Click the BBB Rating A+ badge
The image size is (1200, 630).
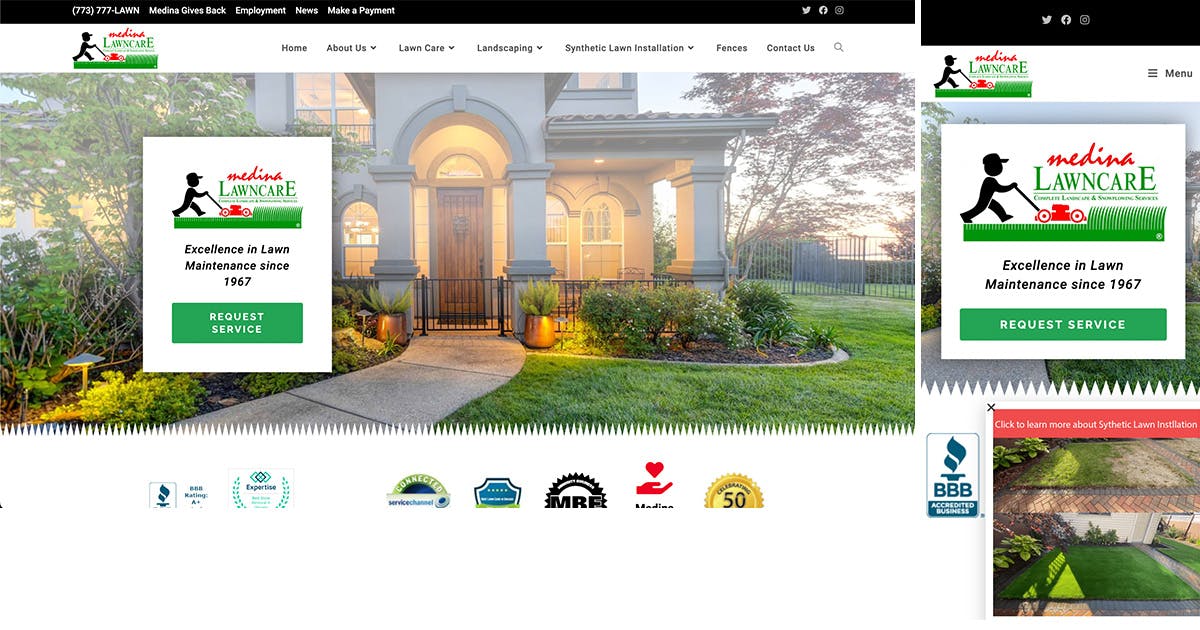(177, 494)
